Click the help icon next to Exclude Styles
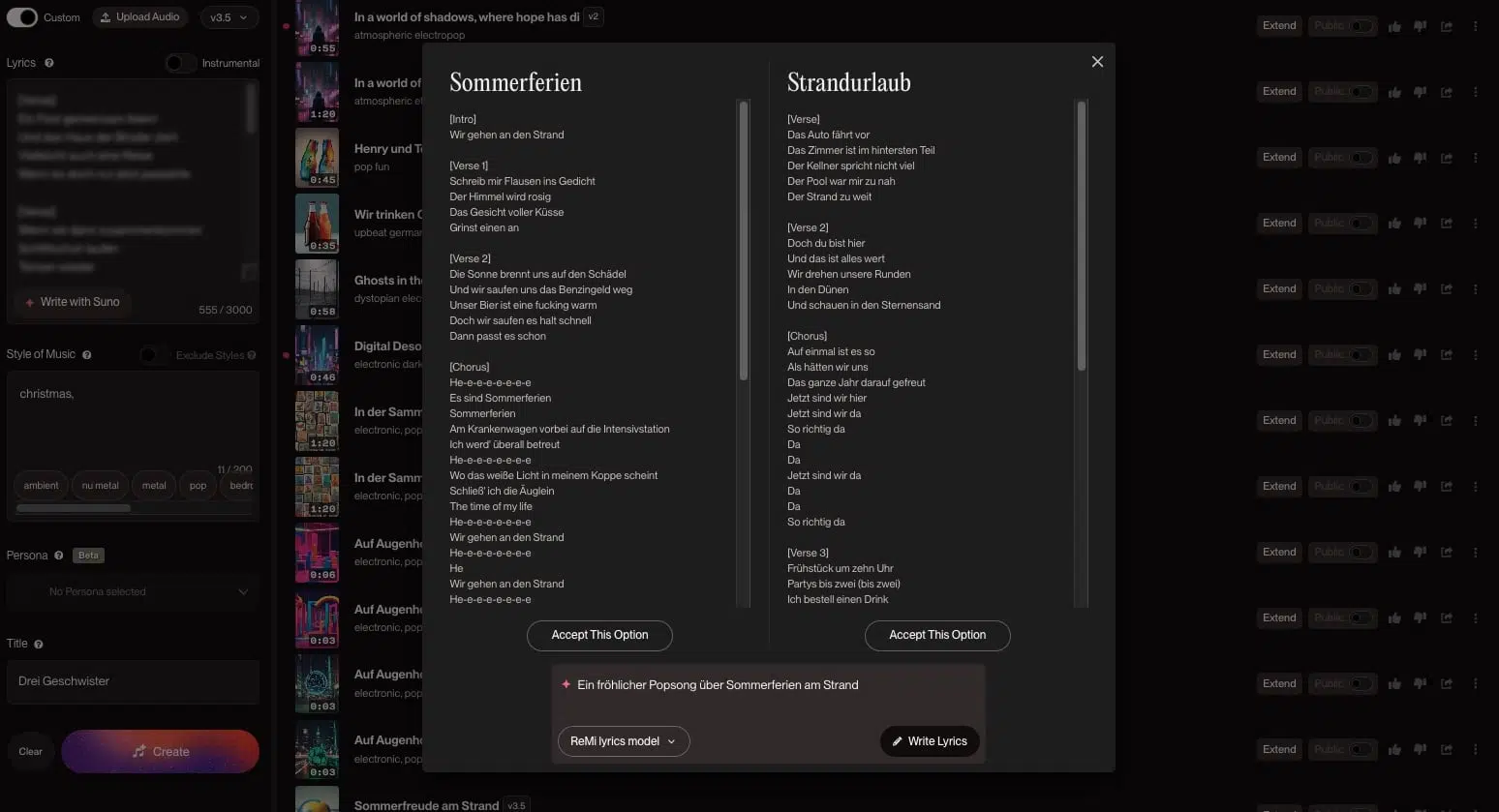 pyautogui.click(x=250, y=355)
